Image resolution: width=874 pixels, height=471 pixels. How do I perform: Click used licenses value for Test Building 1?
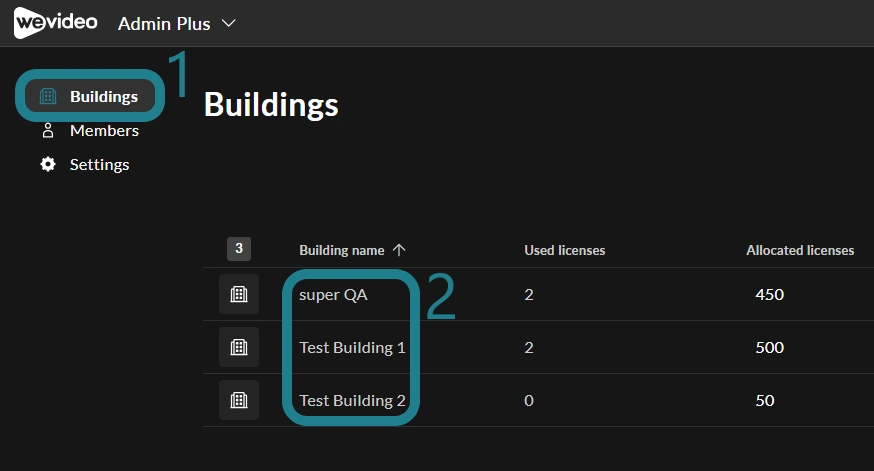(x=529, y=347)
